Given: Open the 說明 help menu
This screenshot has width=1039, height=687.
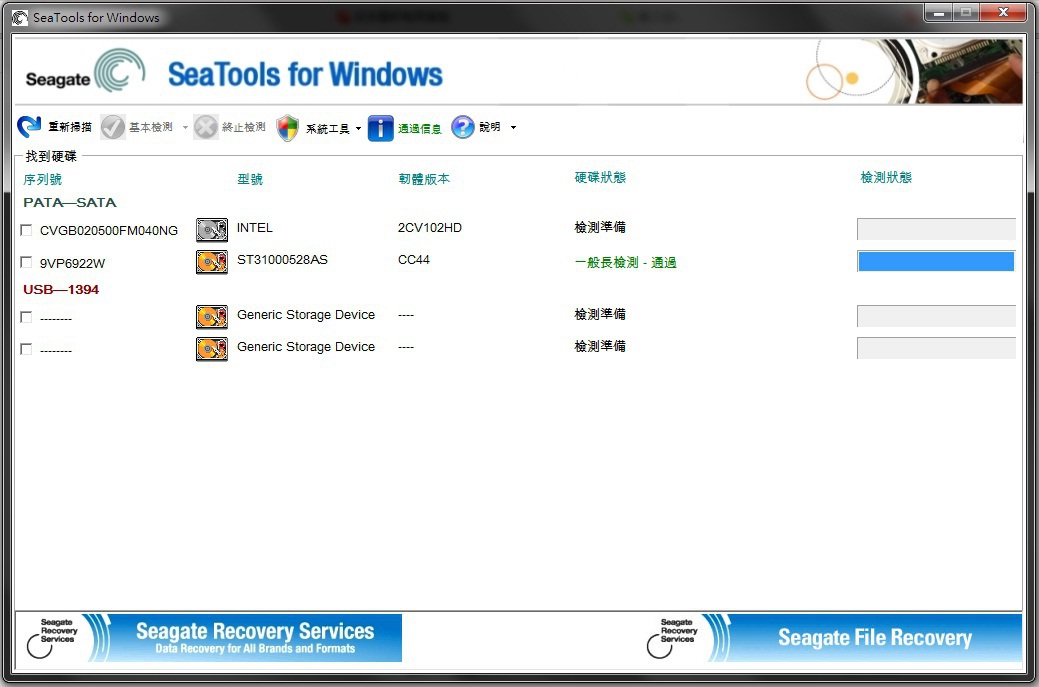Looking at the screenshot, I should (x=490, y=127).
